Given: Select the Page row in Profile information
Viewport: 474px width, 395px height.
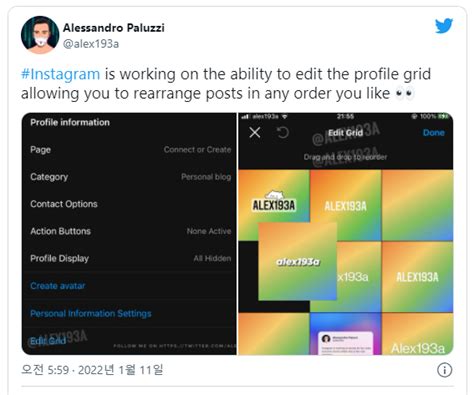Looking at the screenshot, I should [130, 150].
